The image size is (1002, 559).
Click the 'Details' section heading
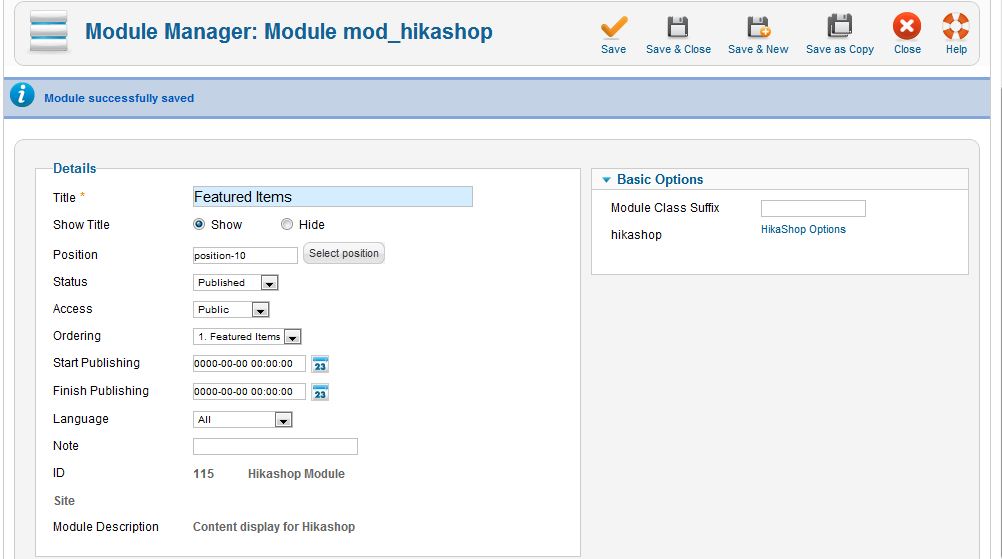[x=75, y=169]
